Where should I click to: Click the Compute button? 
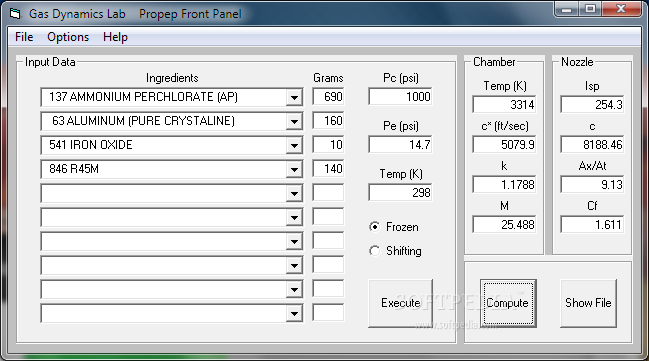tap(508, 303)
